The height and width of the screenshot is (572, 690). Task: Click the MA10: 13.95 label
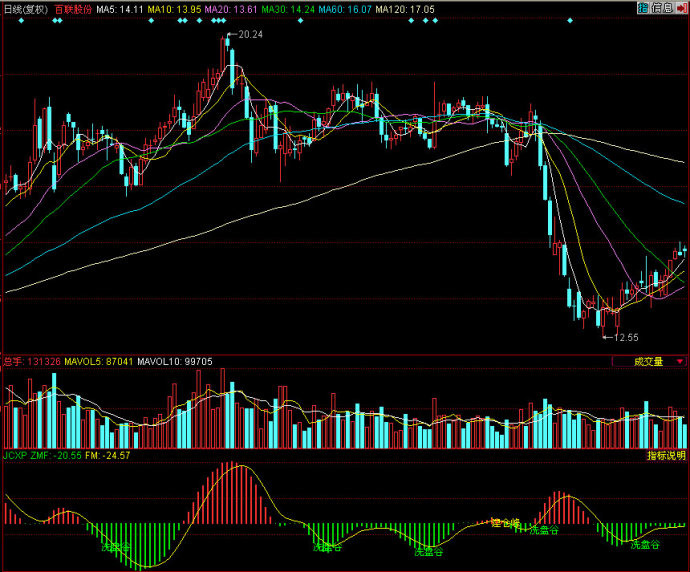click(x=174, y=9)
